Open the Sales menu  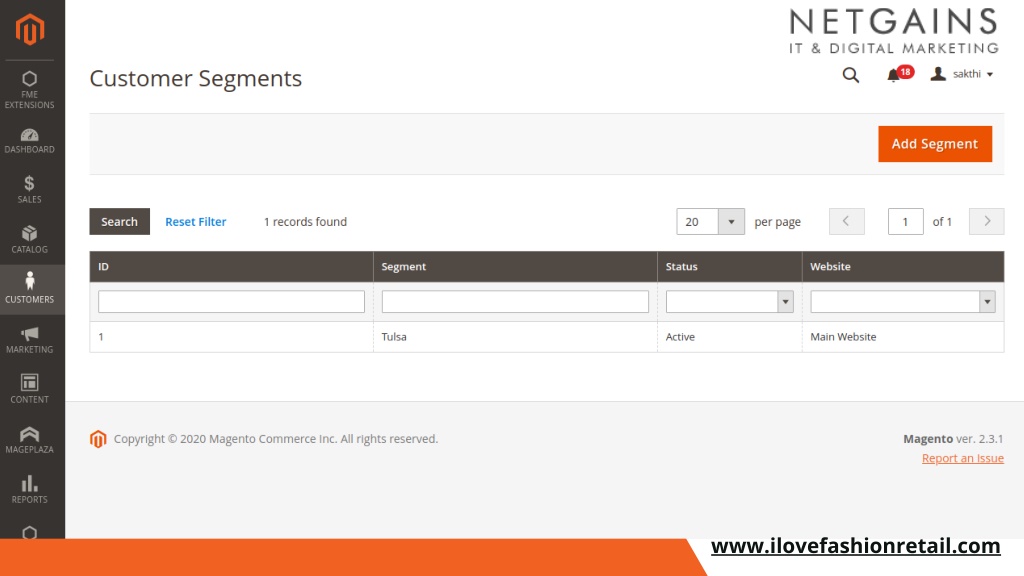click(x=29, y=189)
